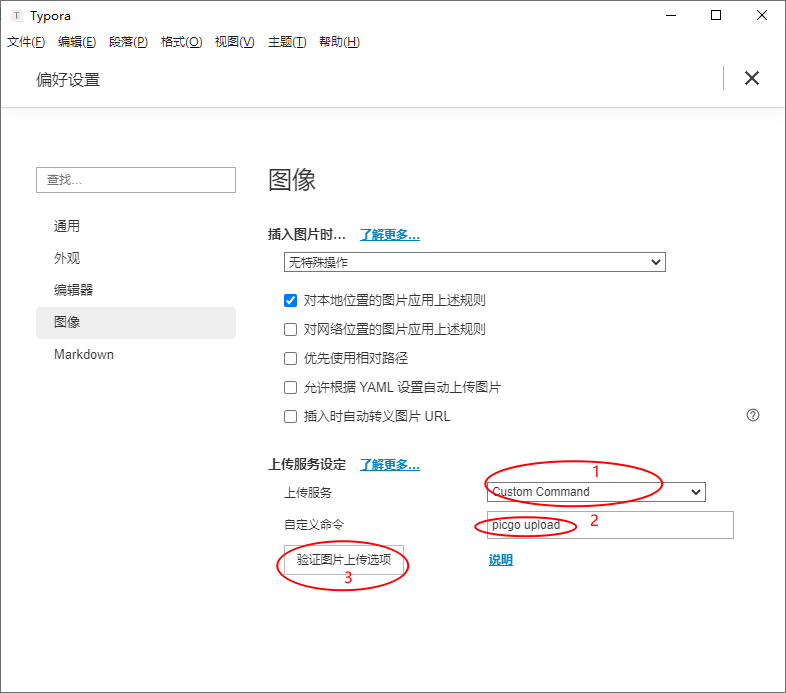Open the 视图(V) menu
The width and height of the screenshot is (786, 693).
click(234, 42)
